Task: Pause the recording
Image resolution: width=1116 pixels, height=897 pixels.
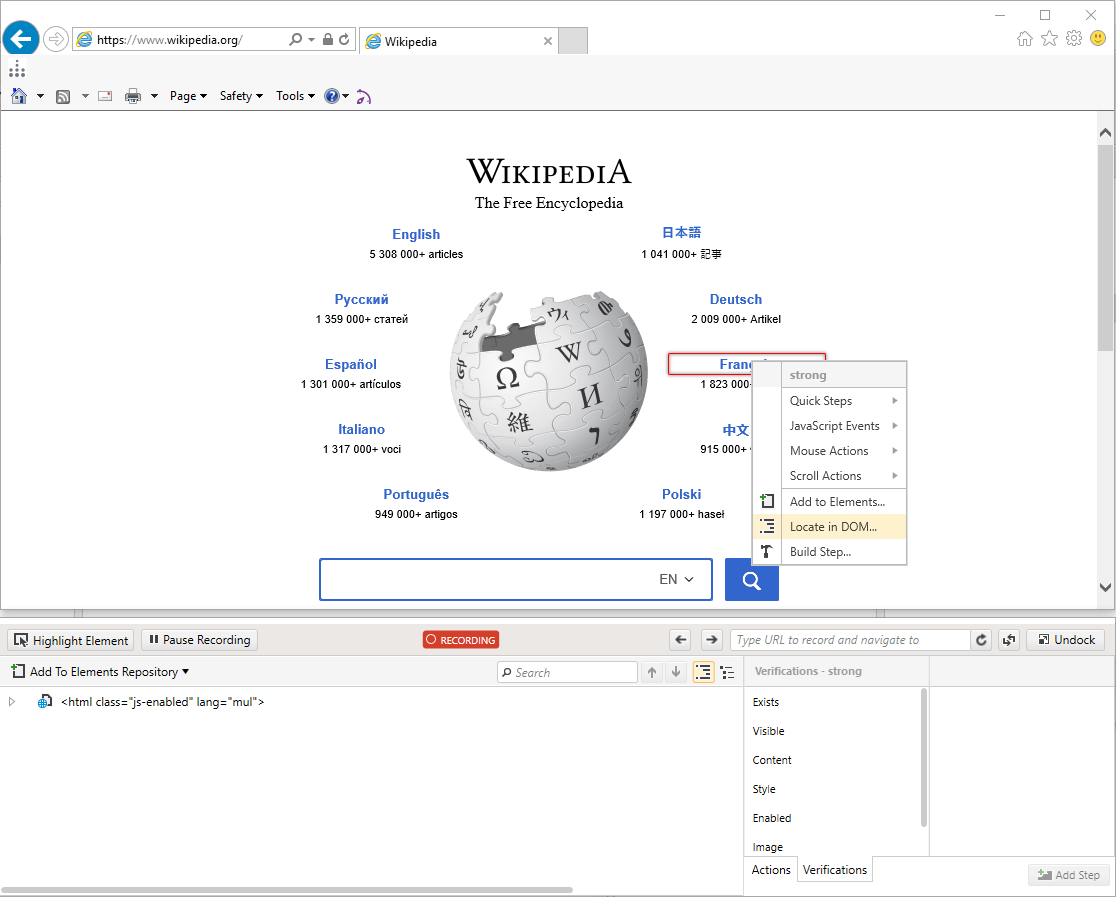Action: [200, 640]
